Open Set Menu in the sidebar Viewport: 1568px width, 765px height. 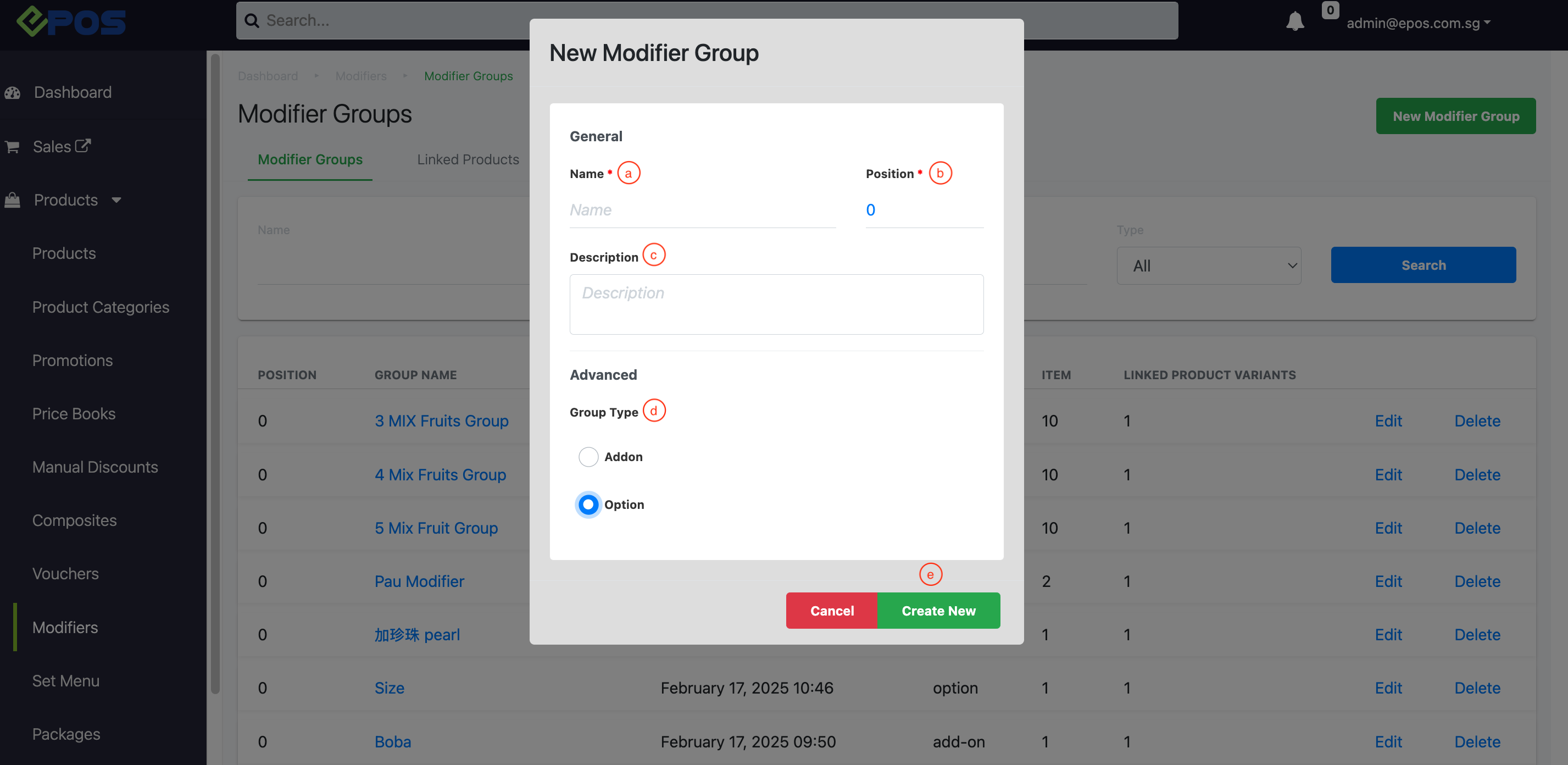click(66, 681)
